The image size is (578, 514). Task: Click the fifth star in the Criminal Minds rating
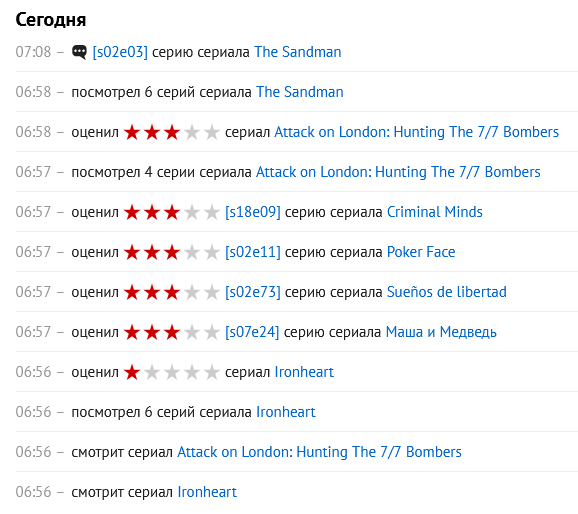[212, 212]
